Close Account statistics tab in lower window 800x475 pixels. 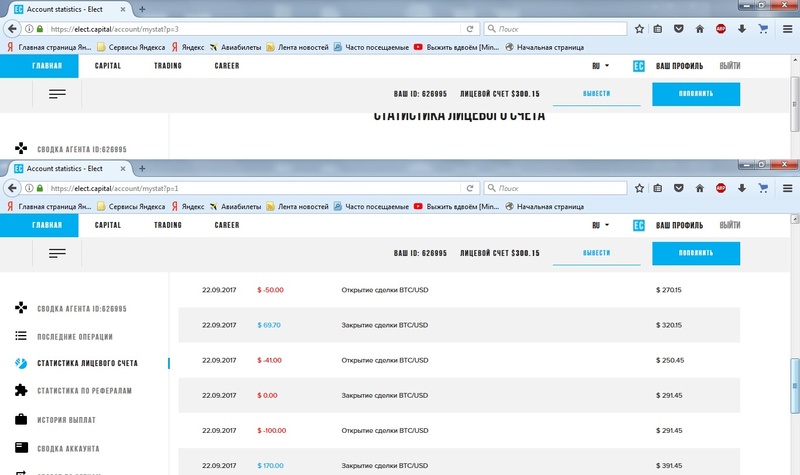(x=122, y=168)
